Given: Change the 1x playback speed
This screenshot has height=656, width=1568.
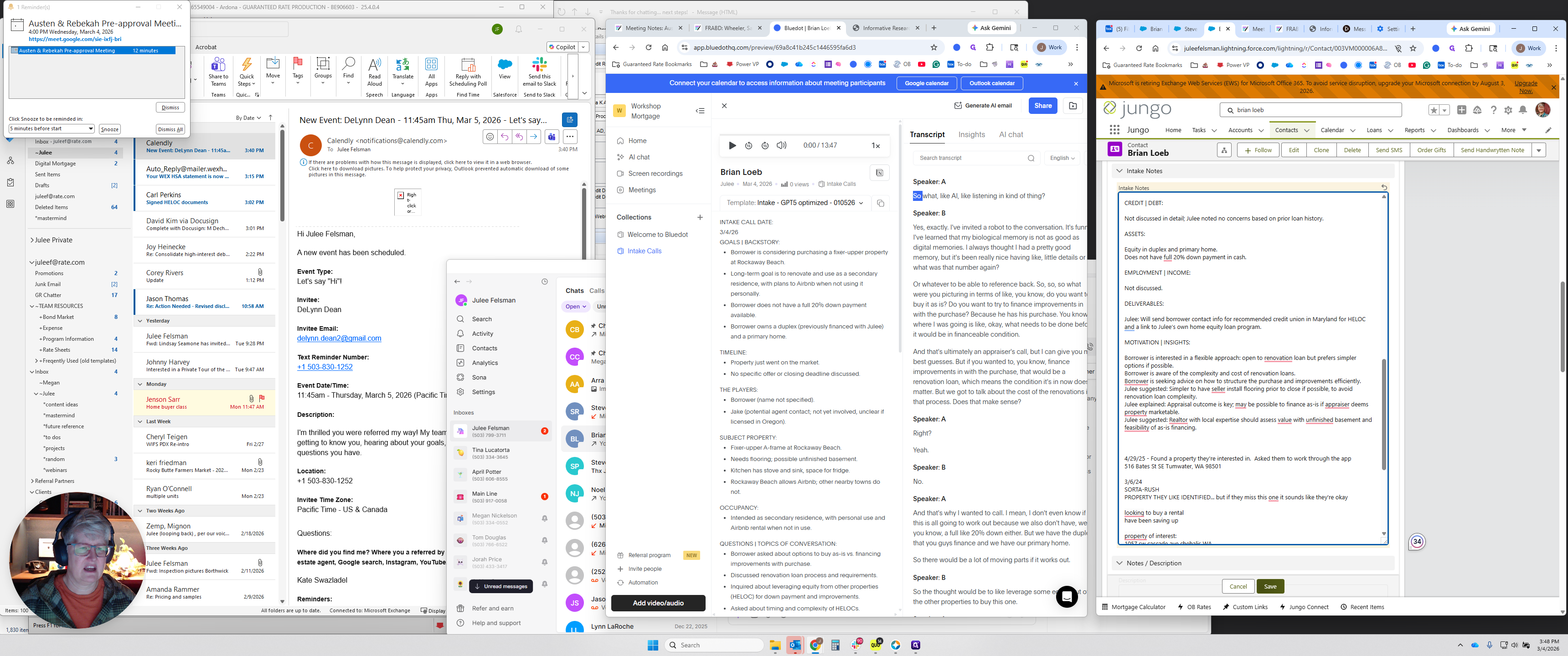Looking at the screenshot, I should 875,145.
